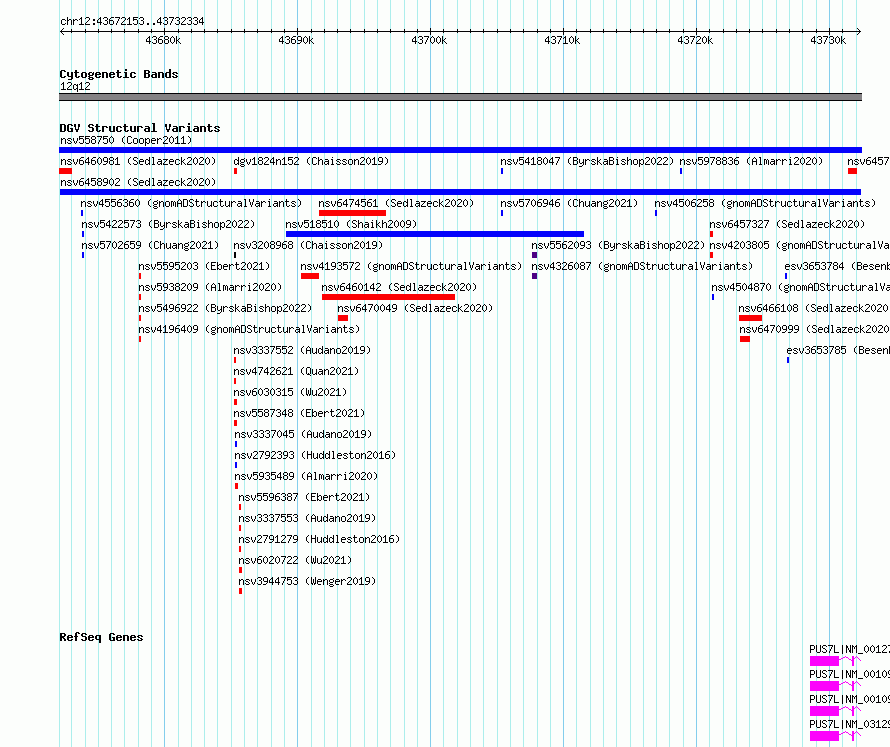Select nsv5938209 (Almarri2020) label
Viewport: 890px width, 747px height.
(210, 287)
